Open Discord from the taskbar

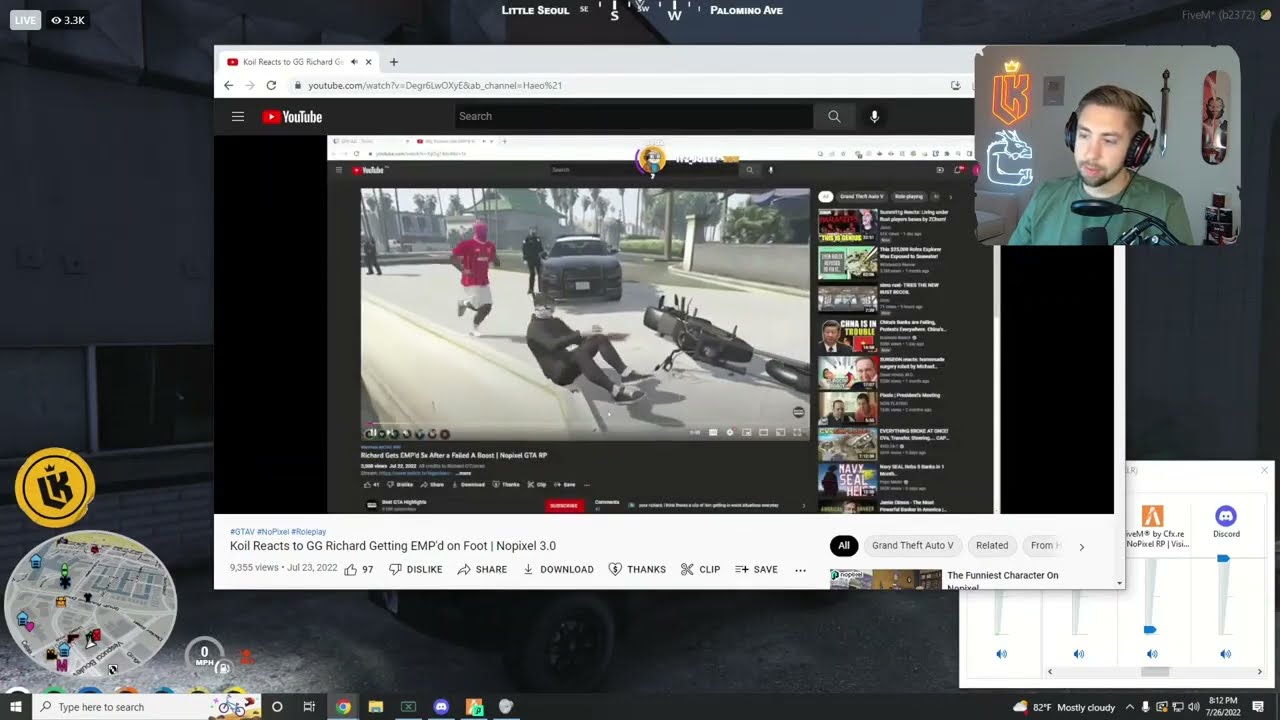[x=441, y=707]
